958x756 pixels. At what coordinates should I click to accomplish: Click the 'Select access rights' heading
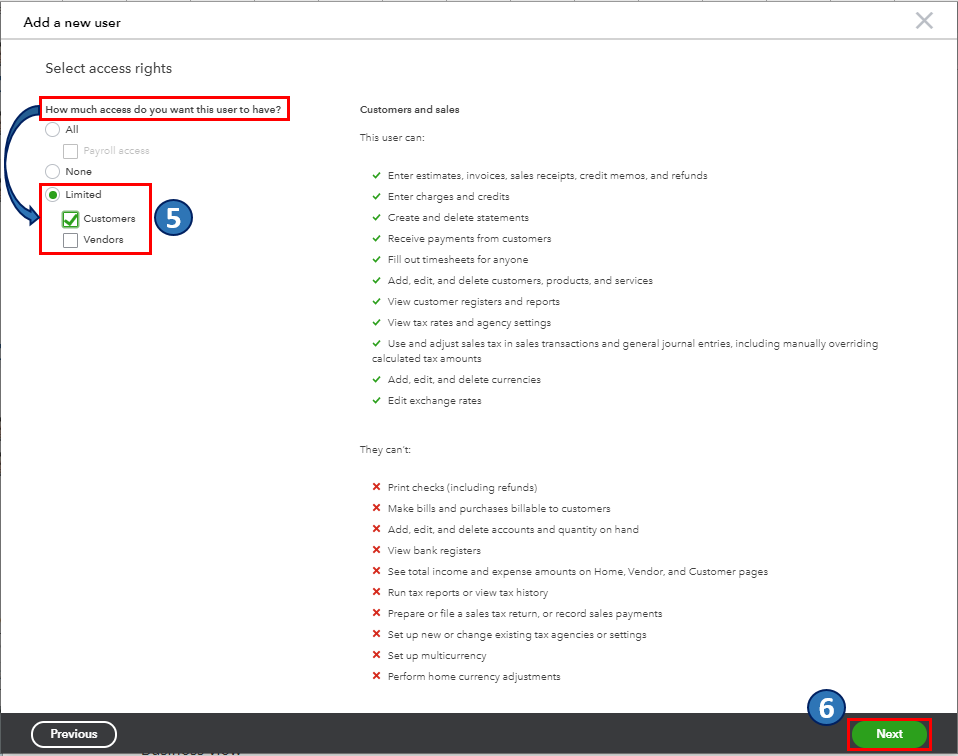(x=109, y=68)
